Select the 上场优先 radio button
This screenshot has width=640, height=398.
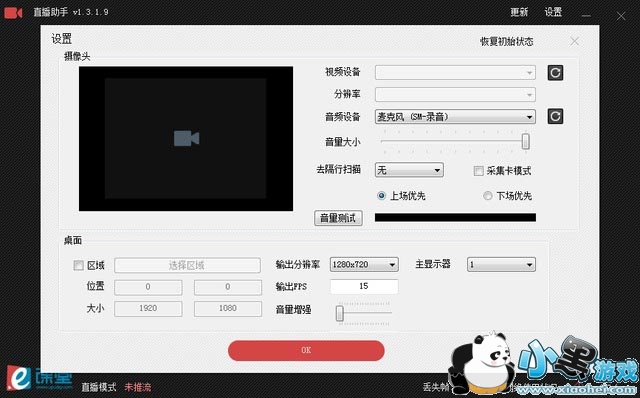(381, 196)
